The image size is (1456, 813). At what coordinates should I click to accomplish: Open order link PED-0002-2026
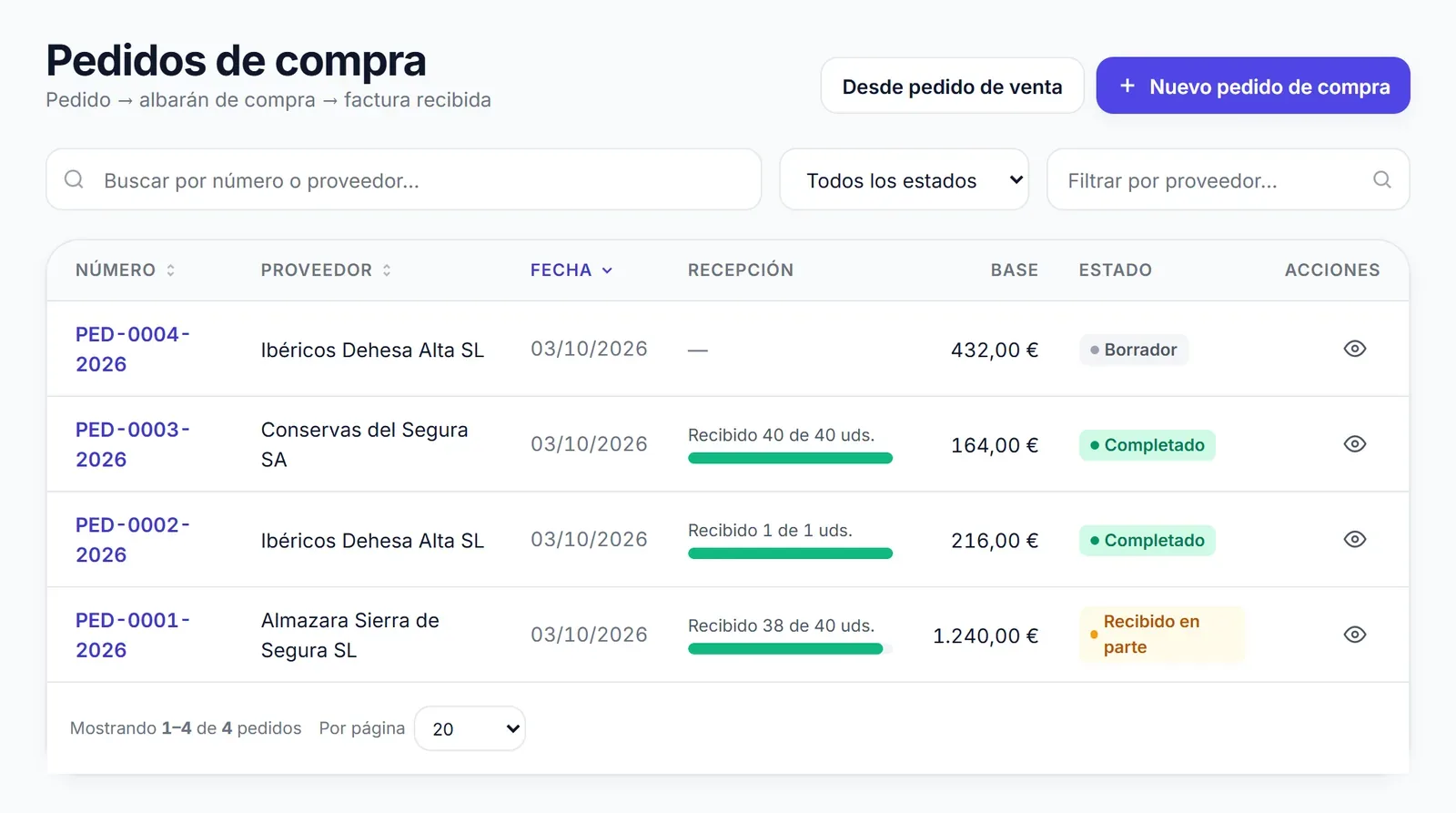tap(133, 539)
